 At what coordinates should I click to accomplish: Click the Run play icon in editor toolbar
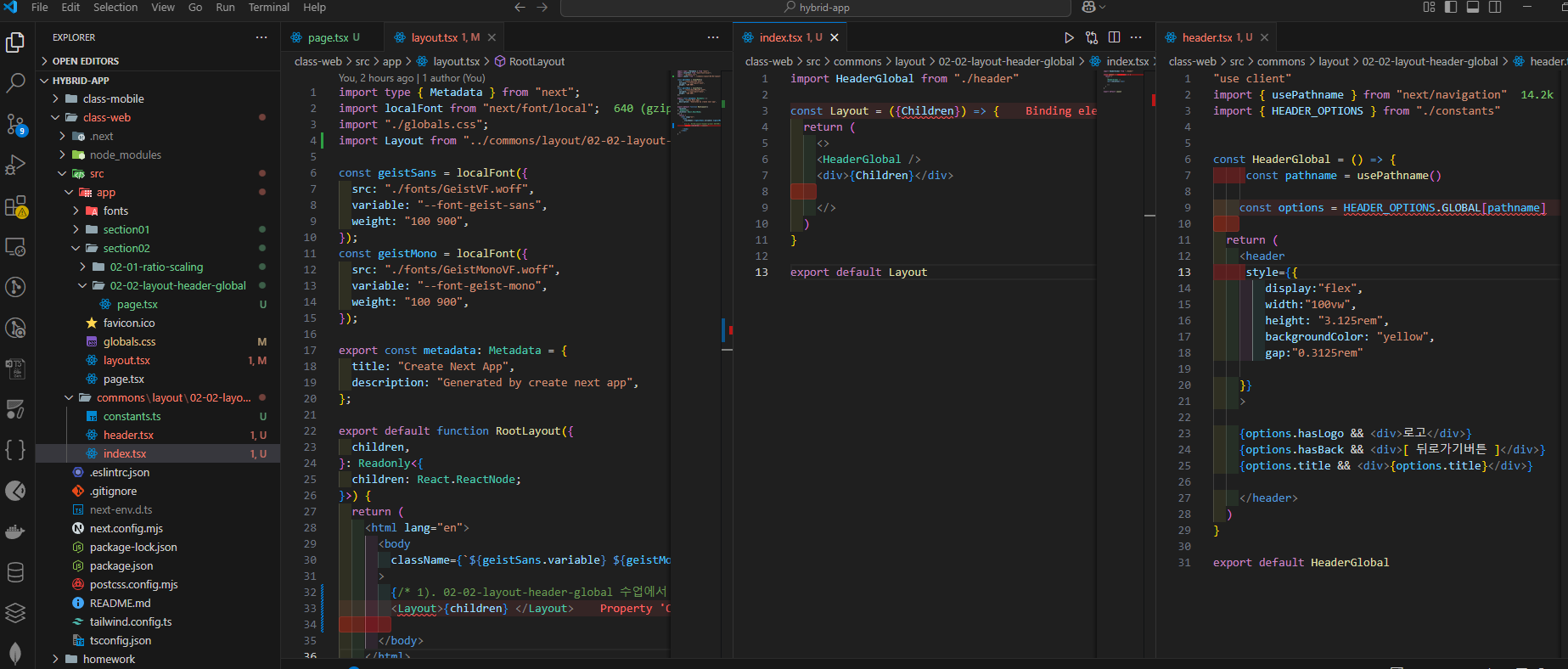(1069, 37)
